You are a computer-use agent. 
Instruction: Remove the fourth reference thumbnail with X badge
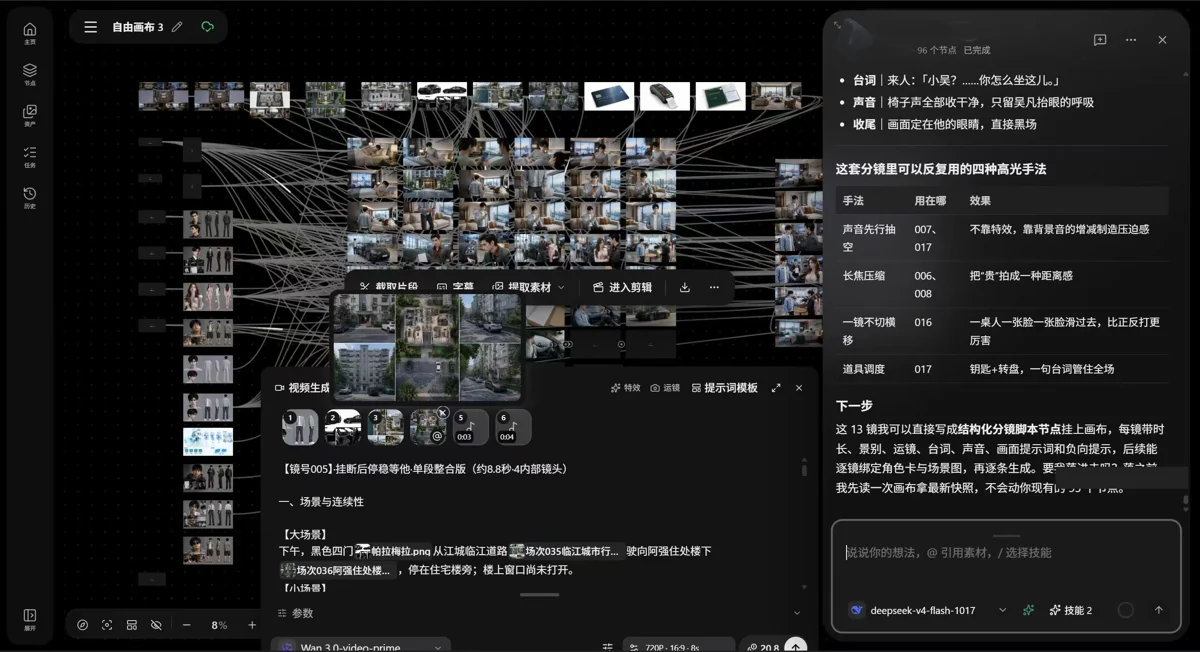coord(443,412)
